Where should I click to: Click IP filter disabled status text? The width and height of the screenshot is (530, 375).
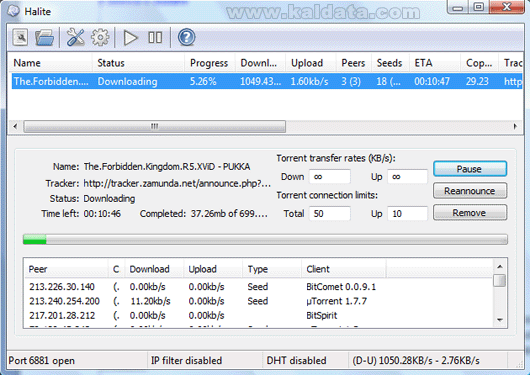coord(186,360)
